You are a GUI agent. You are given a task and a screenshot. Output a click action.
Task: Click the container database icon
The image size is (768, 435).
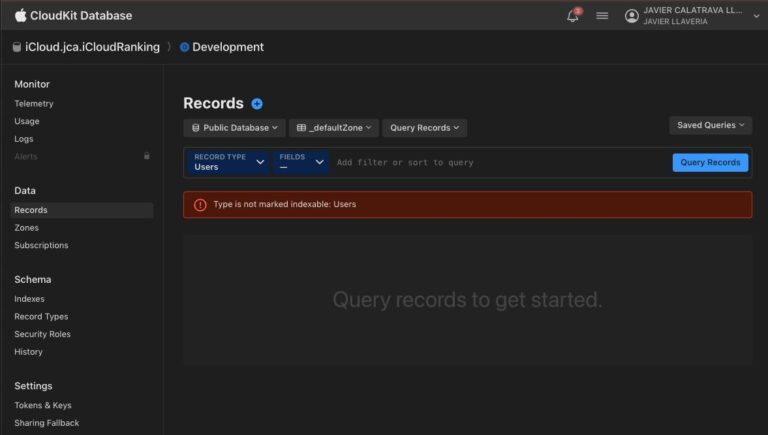[x=17, y=47]
